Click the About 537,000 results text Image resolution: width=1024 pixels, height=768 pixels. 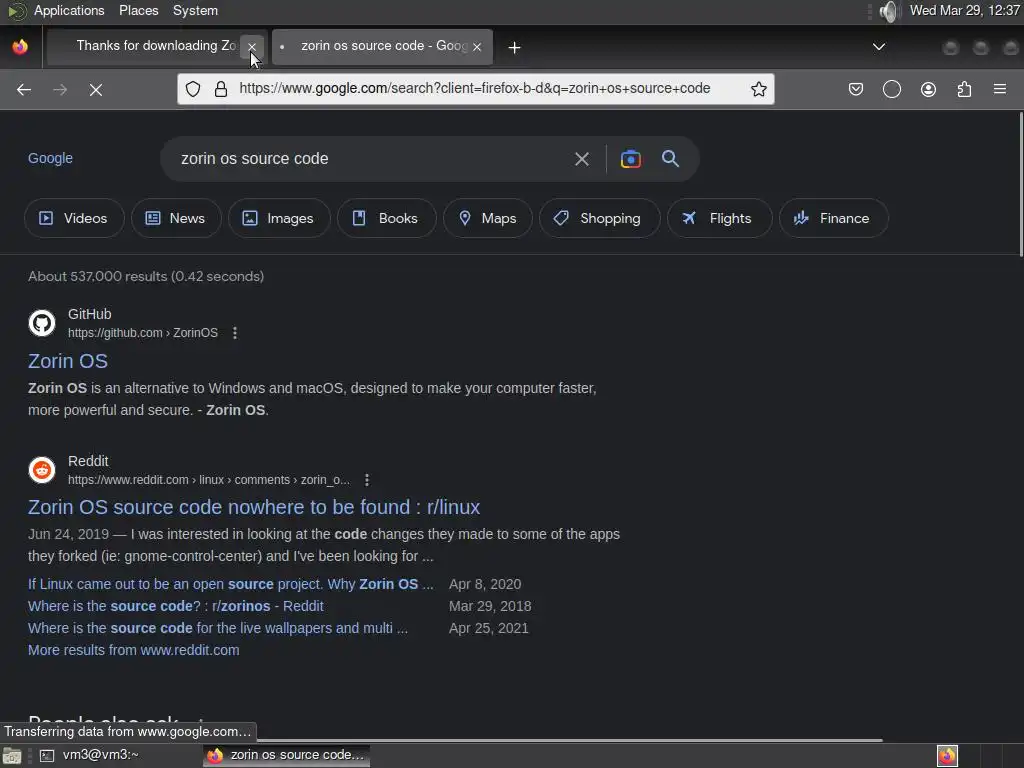point(146,276)
